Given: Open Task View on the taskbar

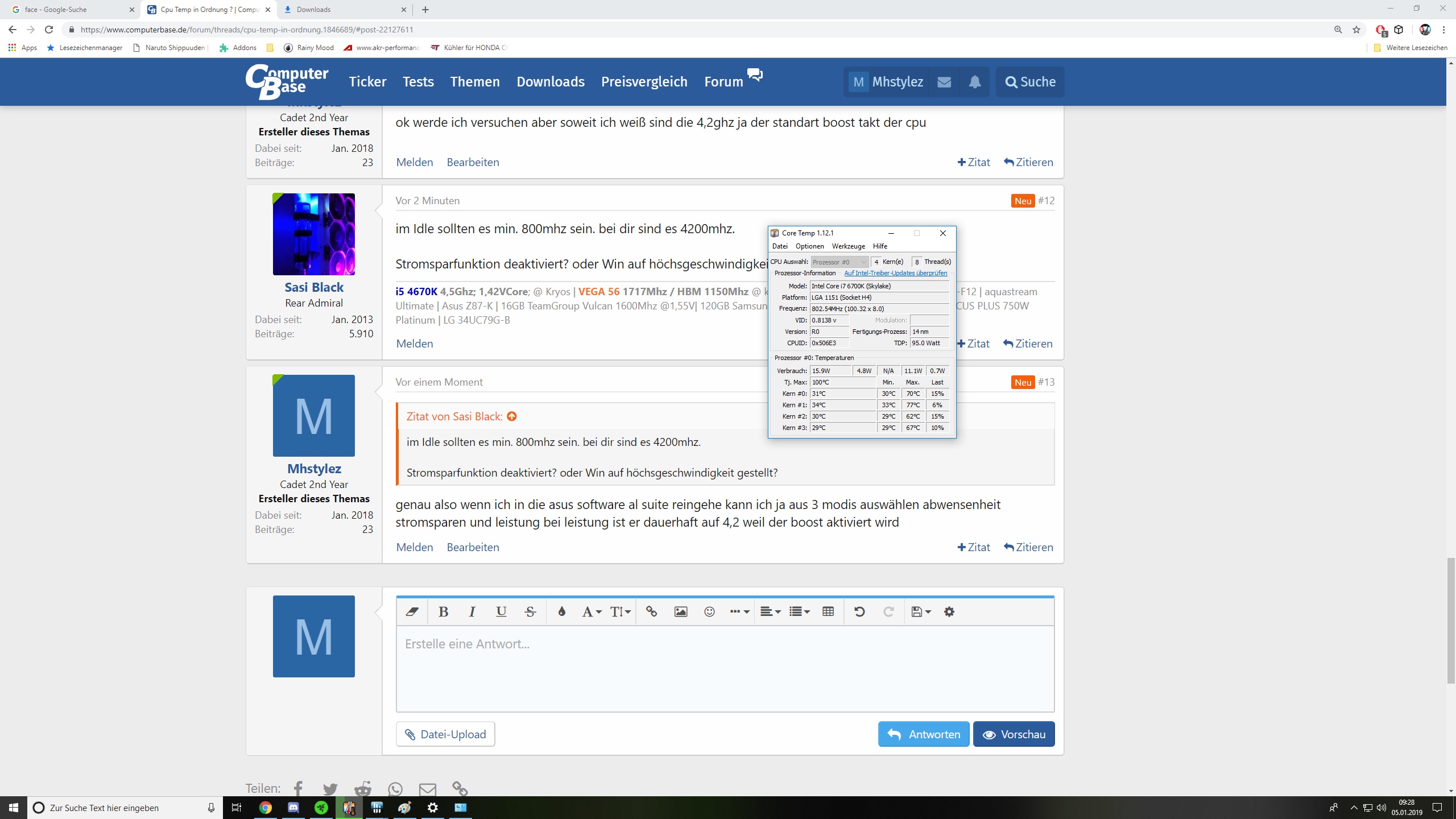Looking at the screenshot, I should pos(237,808).
